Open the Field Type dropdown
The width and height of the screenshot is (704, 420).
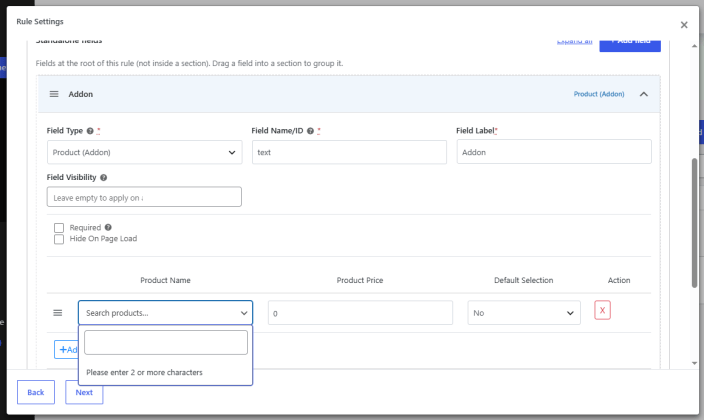145,152
